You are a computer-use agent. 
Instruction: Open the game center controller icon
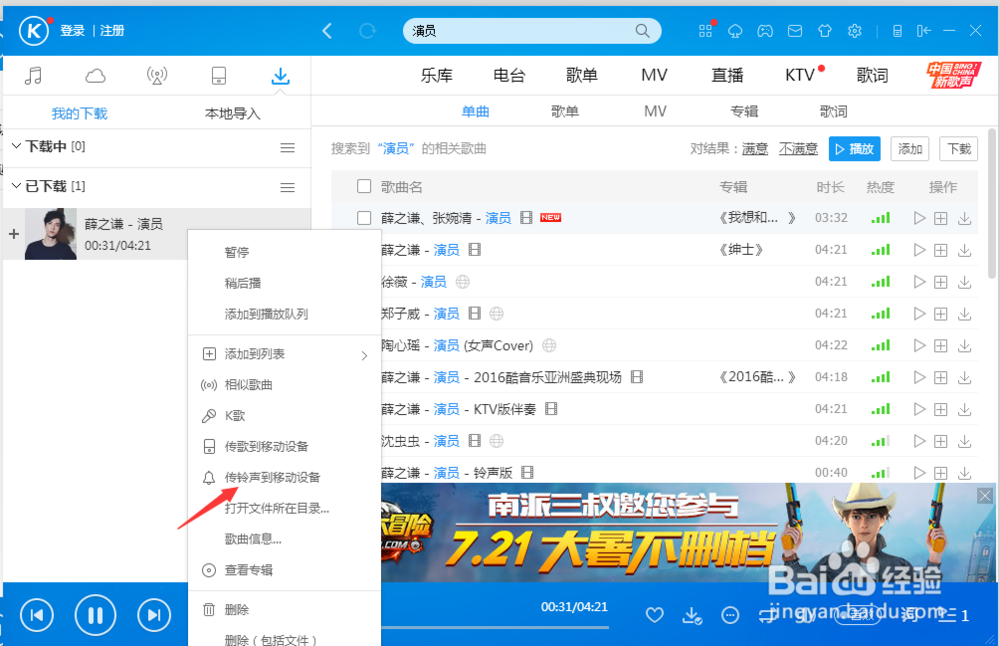coord(765,31)
